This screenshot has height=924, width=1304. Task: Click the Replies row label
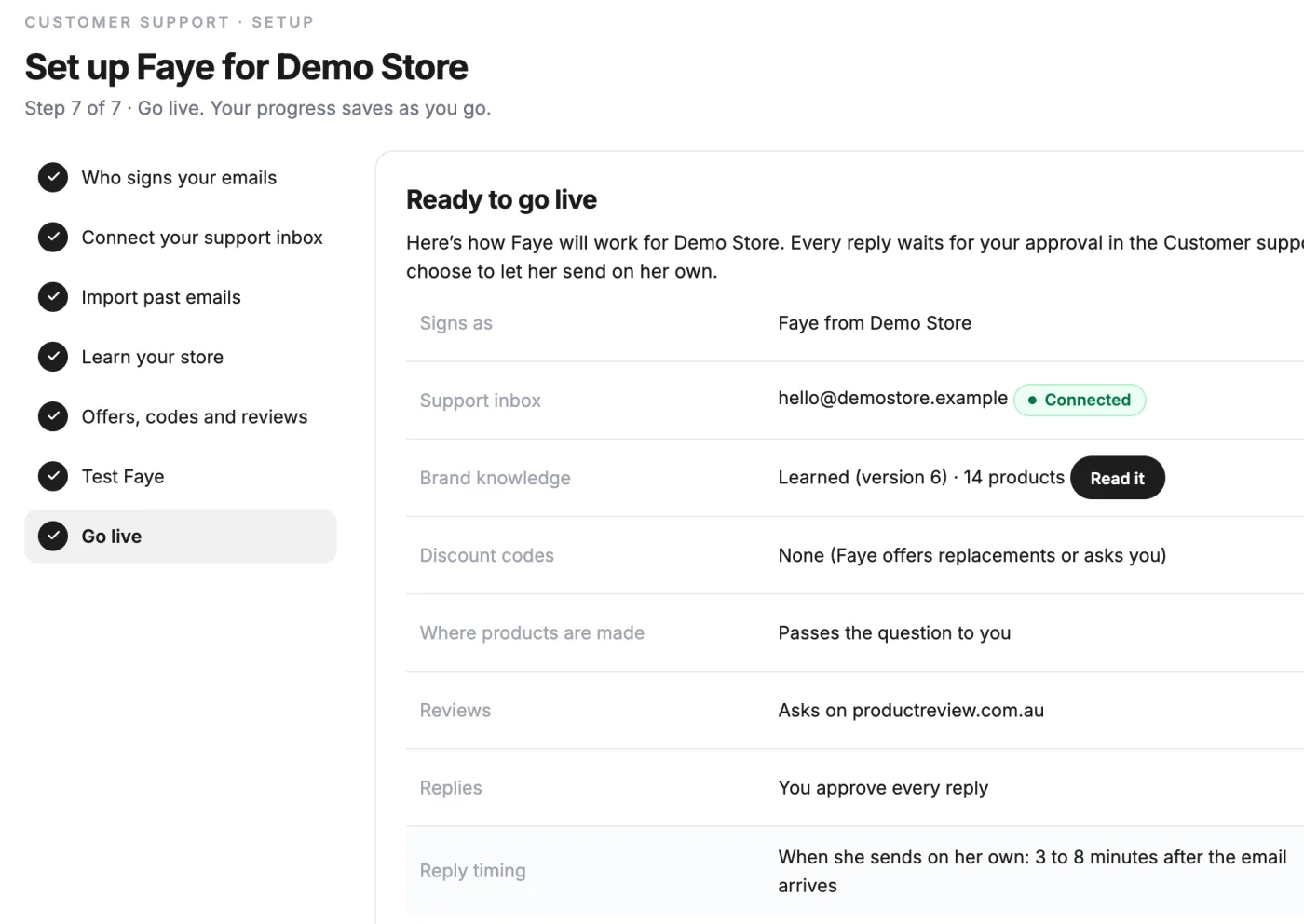pyautogui.click(x=451, y=788)
